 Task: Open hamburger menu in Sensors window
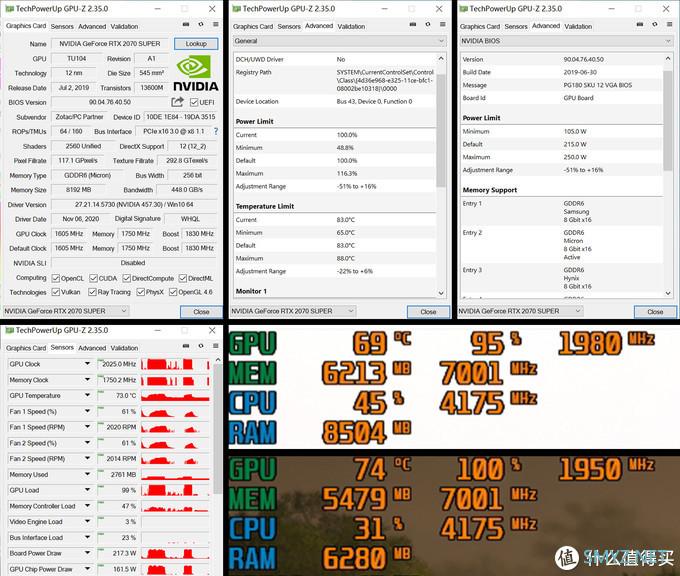click(216, 346)
